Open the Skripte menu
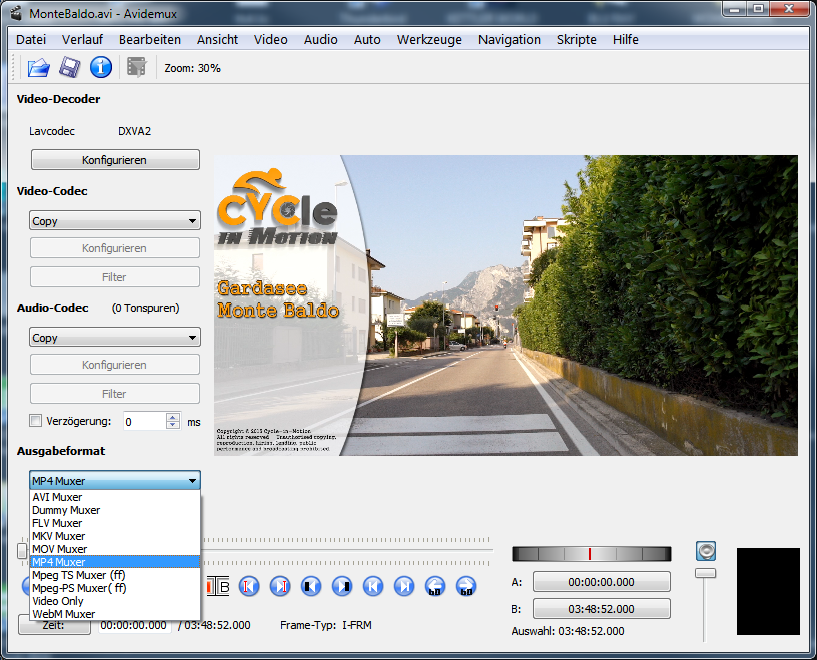This screenshot has height=660, width=817. coord(576,40)
